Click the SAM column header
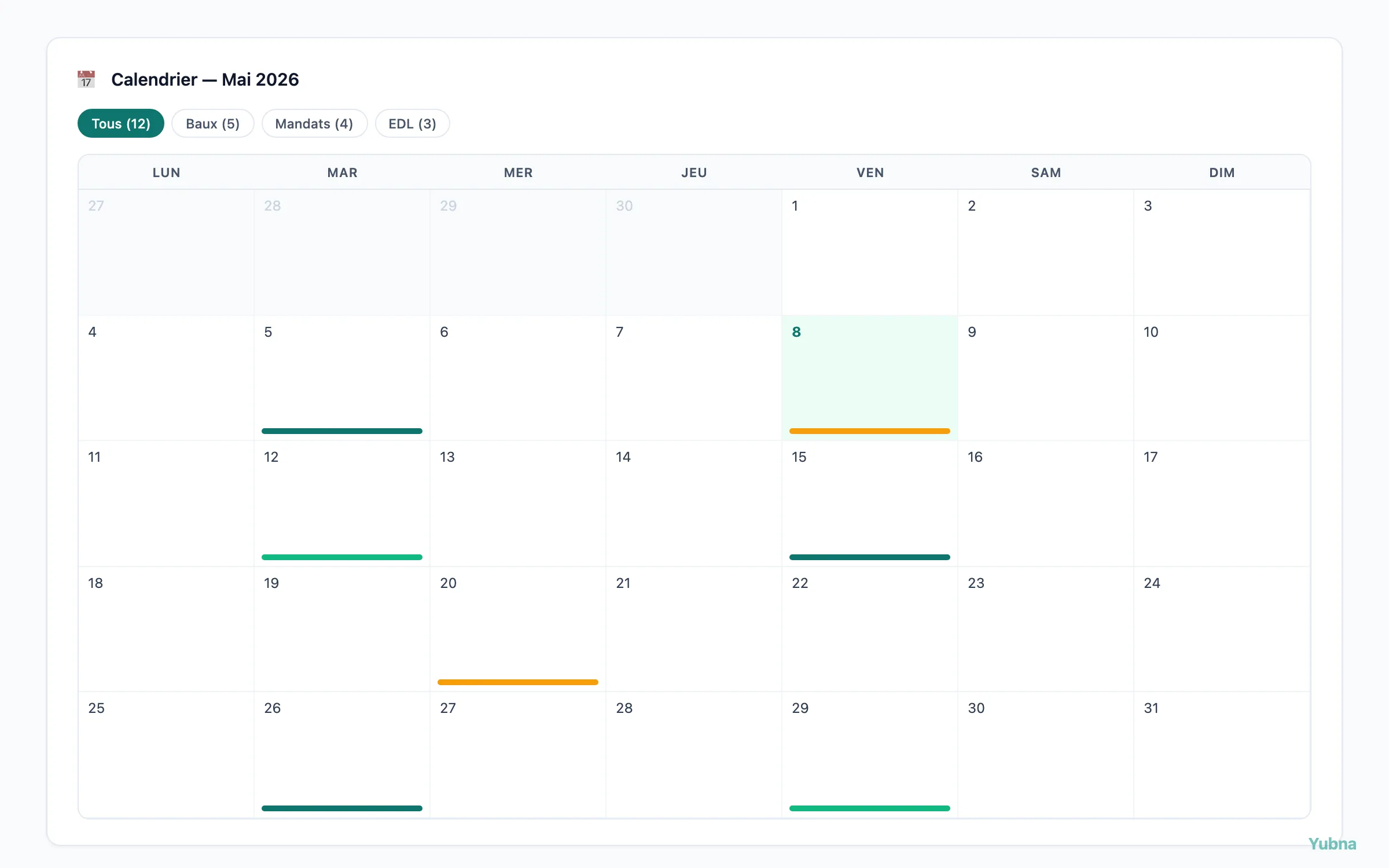 [x=1046, y=172]
